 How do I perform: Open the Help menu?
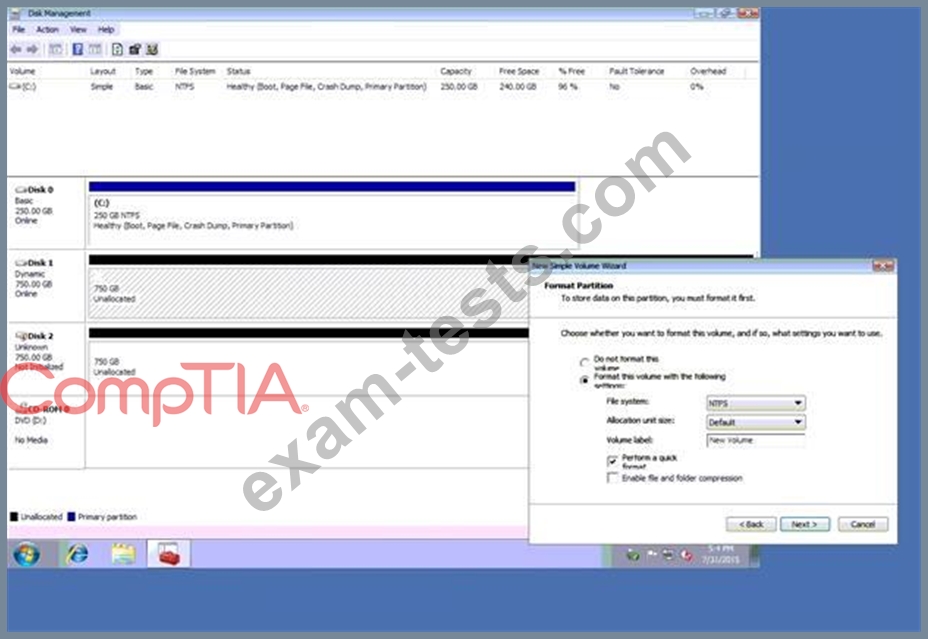pyautogui.click(x=106, y=30)
